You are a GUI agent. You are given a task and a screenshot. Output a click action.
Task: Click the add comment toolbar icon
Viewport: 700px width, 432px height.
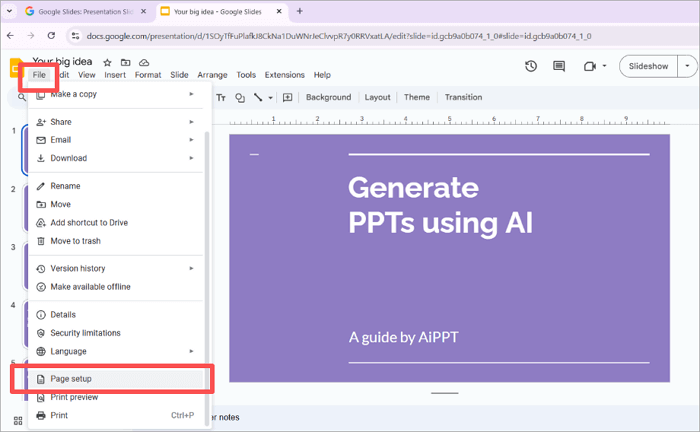(287, 98)
